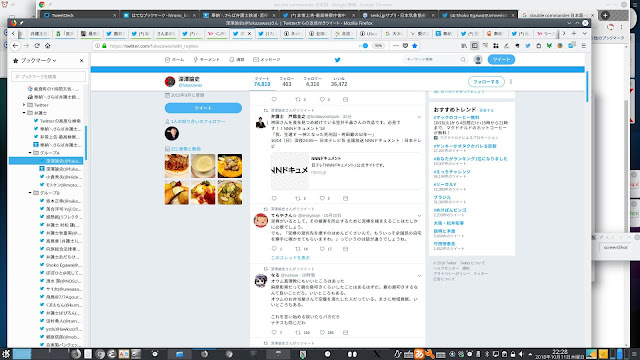Open the more options dots beside Follow button

coord(511,82)
